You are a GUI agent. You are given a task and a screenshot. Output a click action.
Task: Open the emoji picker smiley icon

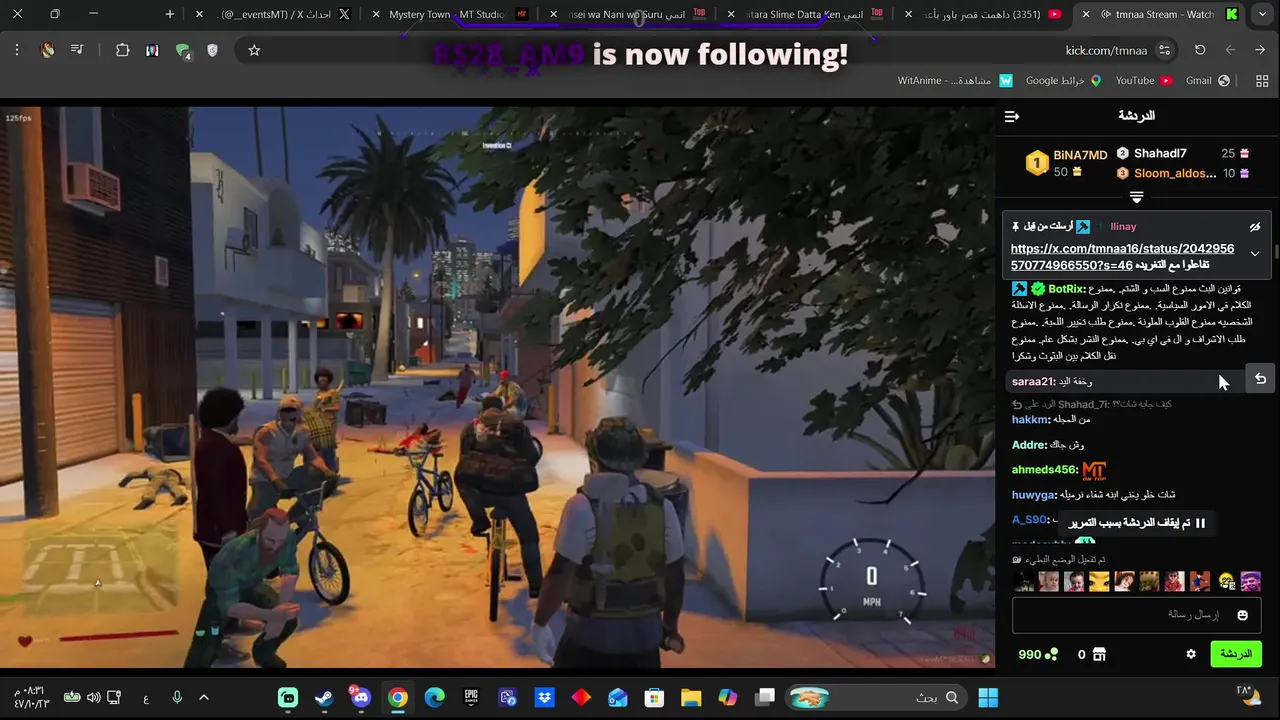pyautogui.click(x=1242, y=615)
